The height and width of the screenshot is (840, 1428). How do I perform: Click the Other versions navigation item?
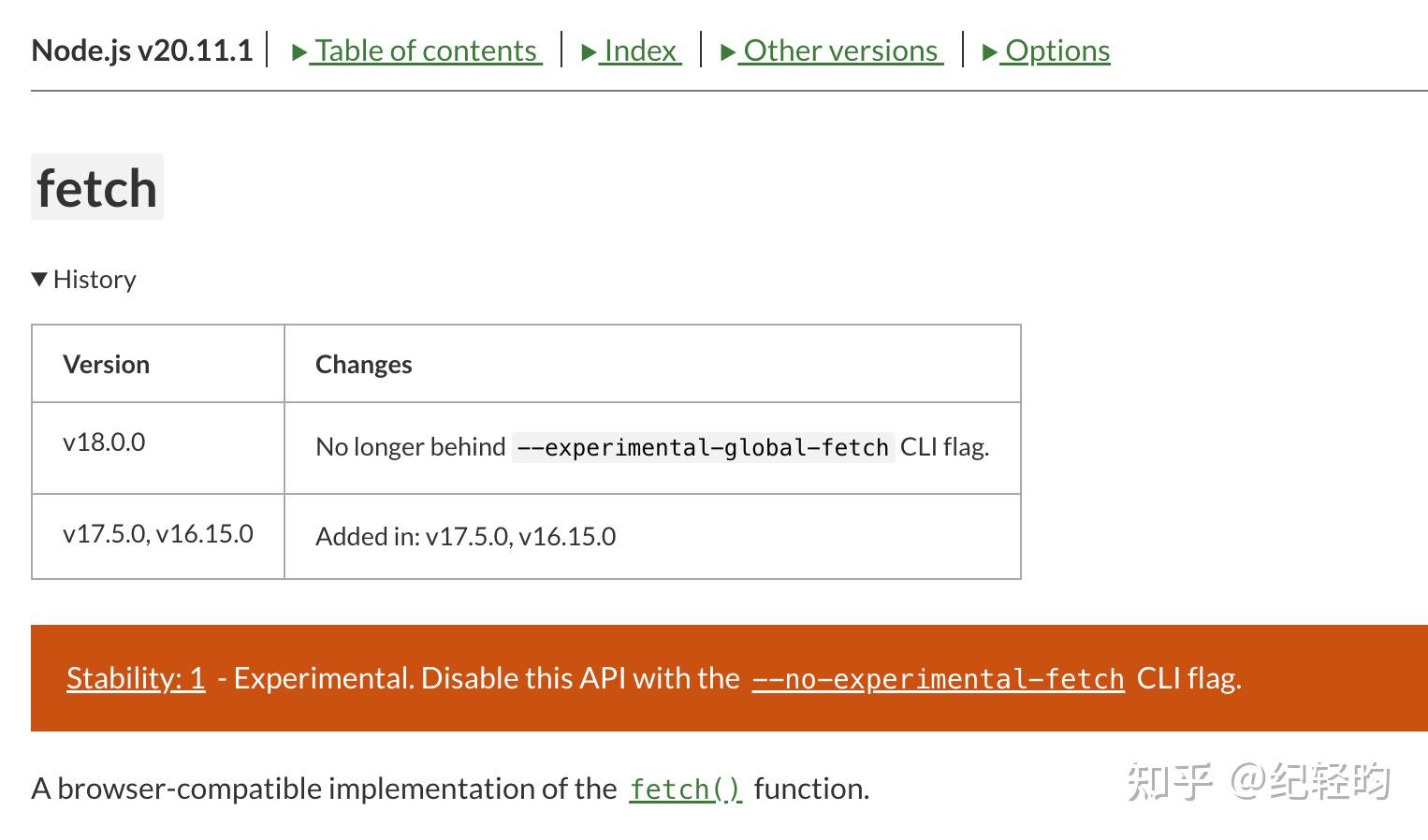click(839, 51)
